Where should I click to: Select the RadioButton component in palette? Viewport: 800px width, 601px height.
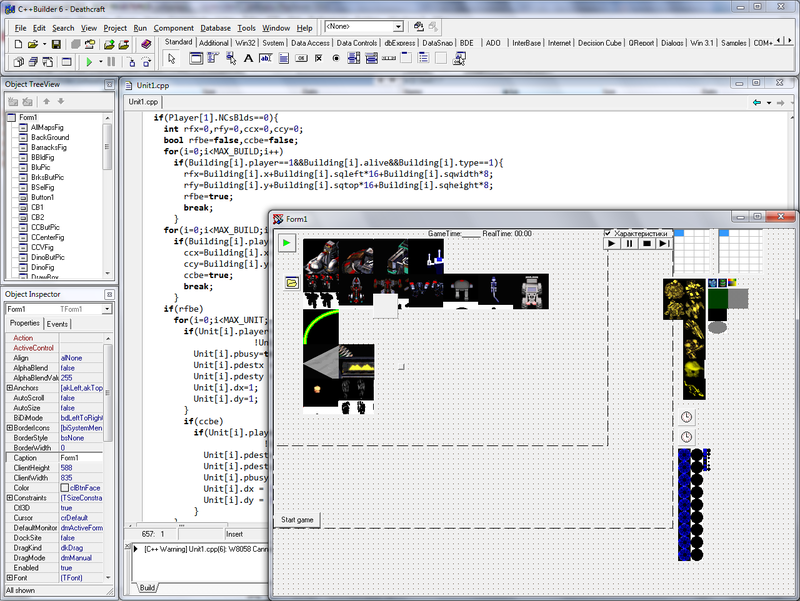click(x=336, y=59)
